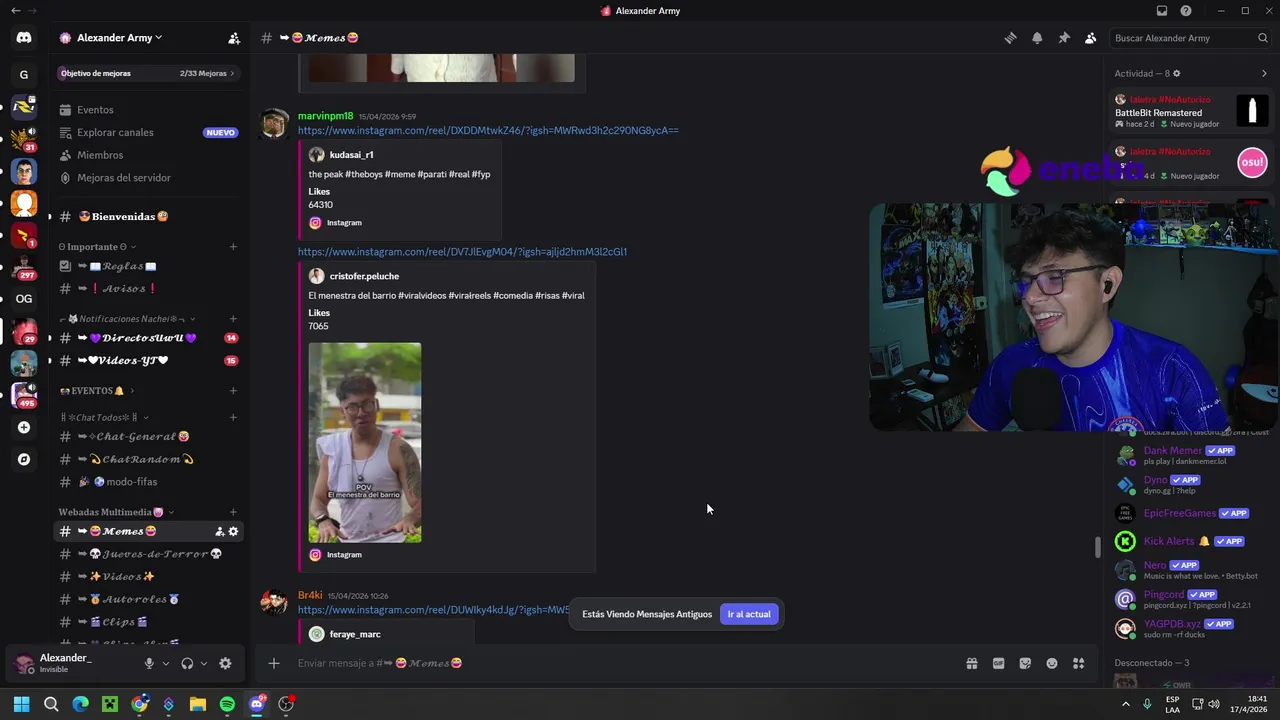Click Ir al actual button

[749, 614]
